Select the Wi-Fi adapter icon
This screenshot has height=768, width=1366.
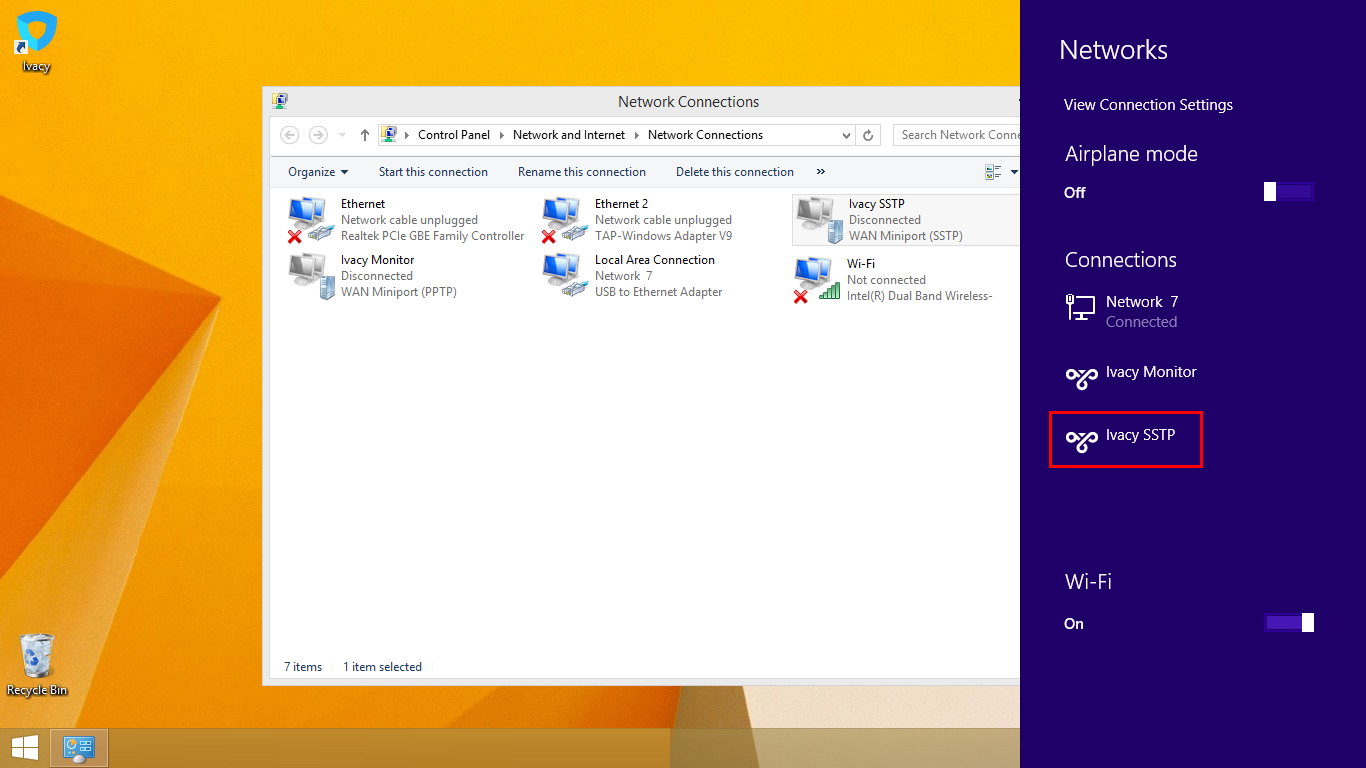click(x=817, y=280)
